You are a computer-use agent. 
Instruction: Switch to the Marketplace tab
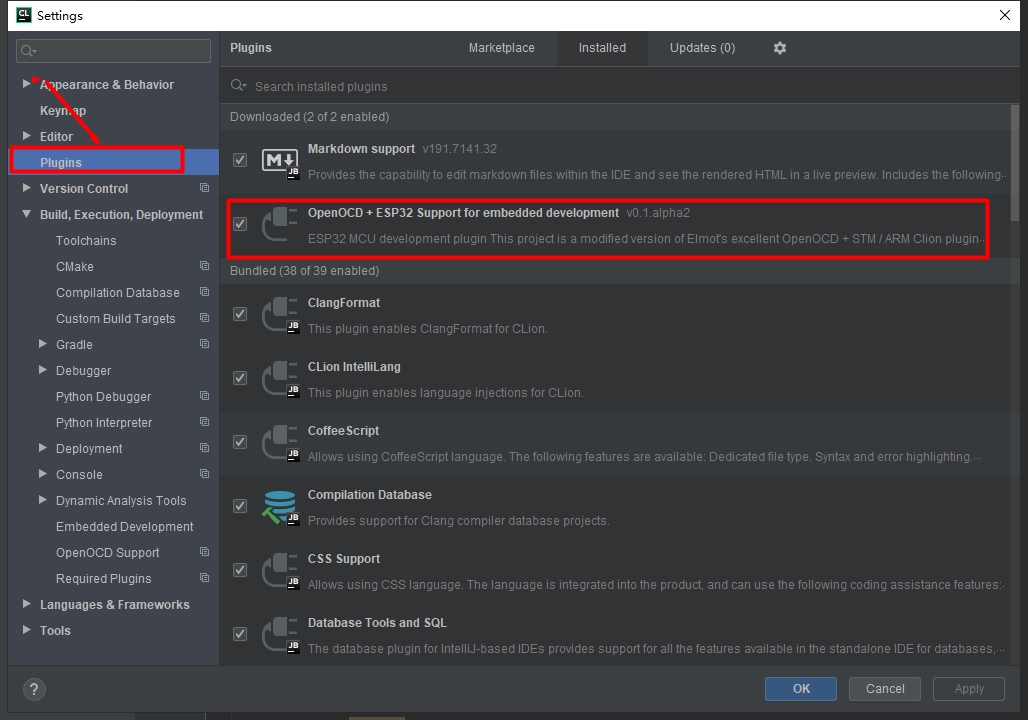(x=502, y=48)
